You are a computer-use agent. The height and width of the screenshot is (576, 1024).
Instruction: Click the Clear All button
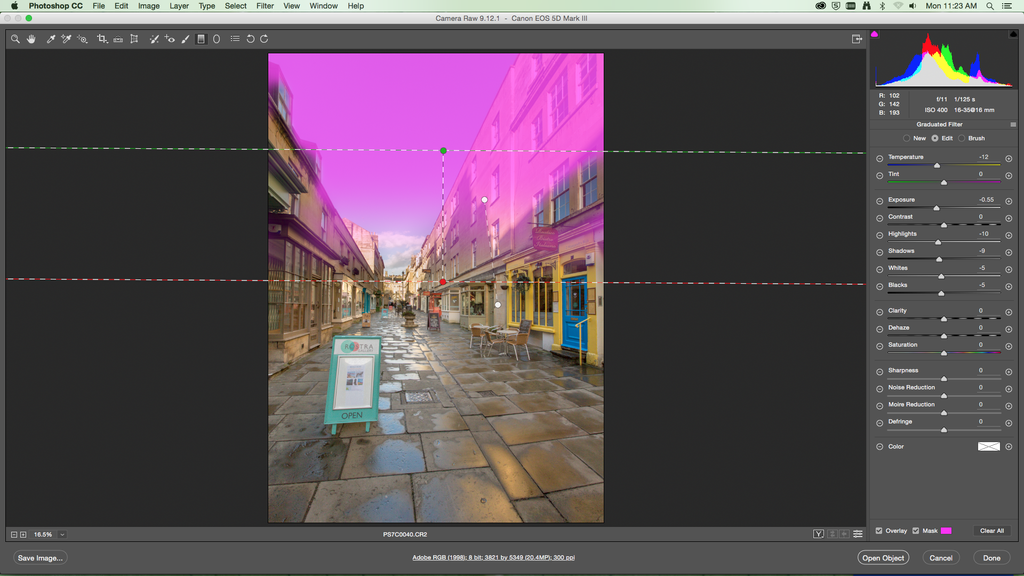tap(991, 531)
